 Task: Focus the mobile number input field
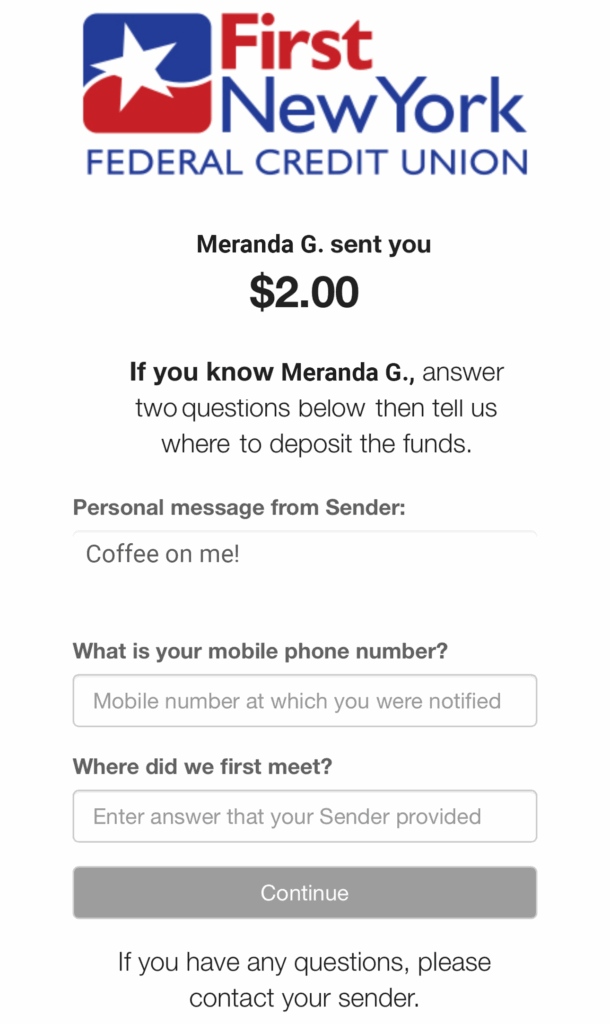click(304, 701)
